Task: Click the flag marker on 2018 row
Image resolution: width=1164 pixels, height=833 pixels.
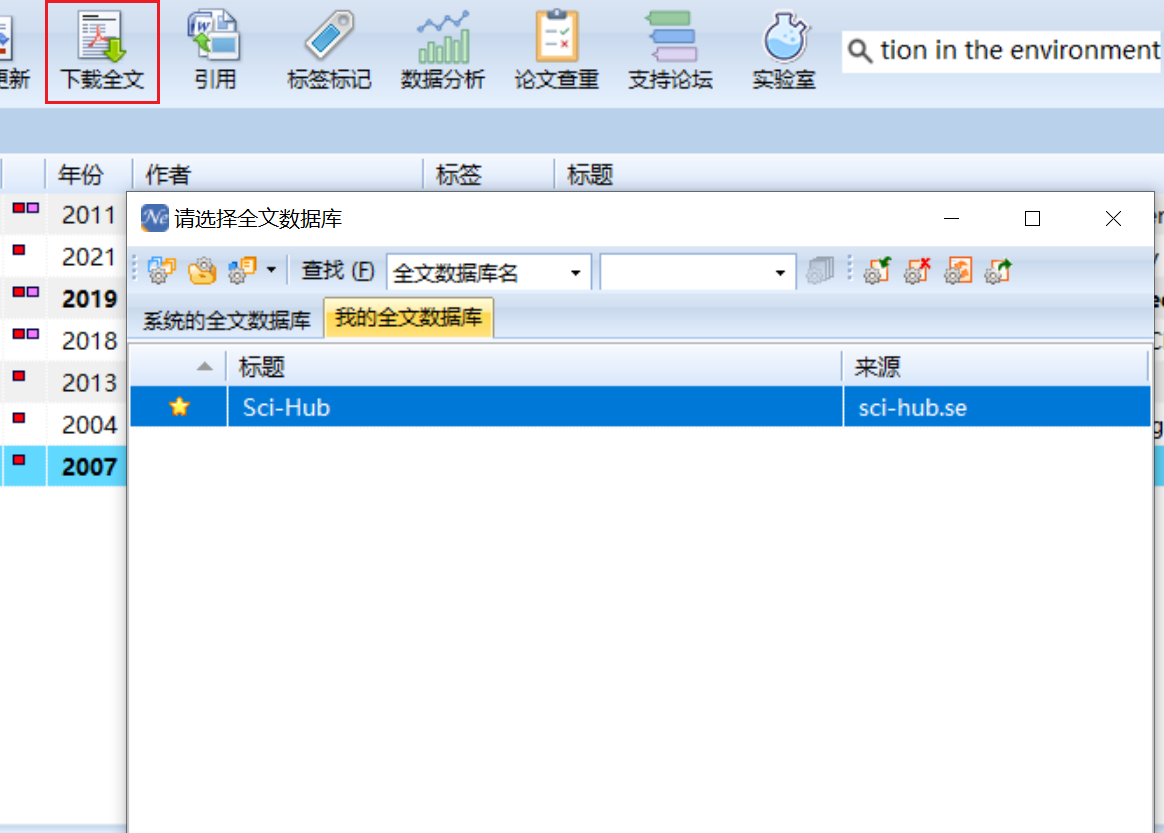Action: 25,334
